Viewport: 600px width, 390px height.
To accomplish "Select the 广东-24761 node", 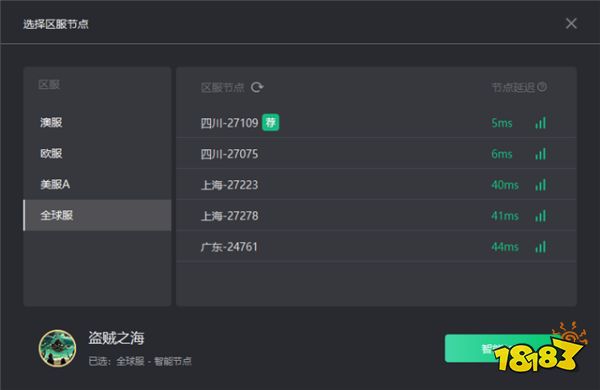I will point(376,246).
